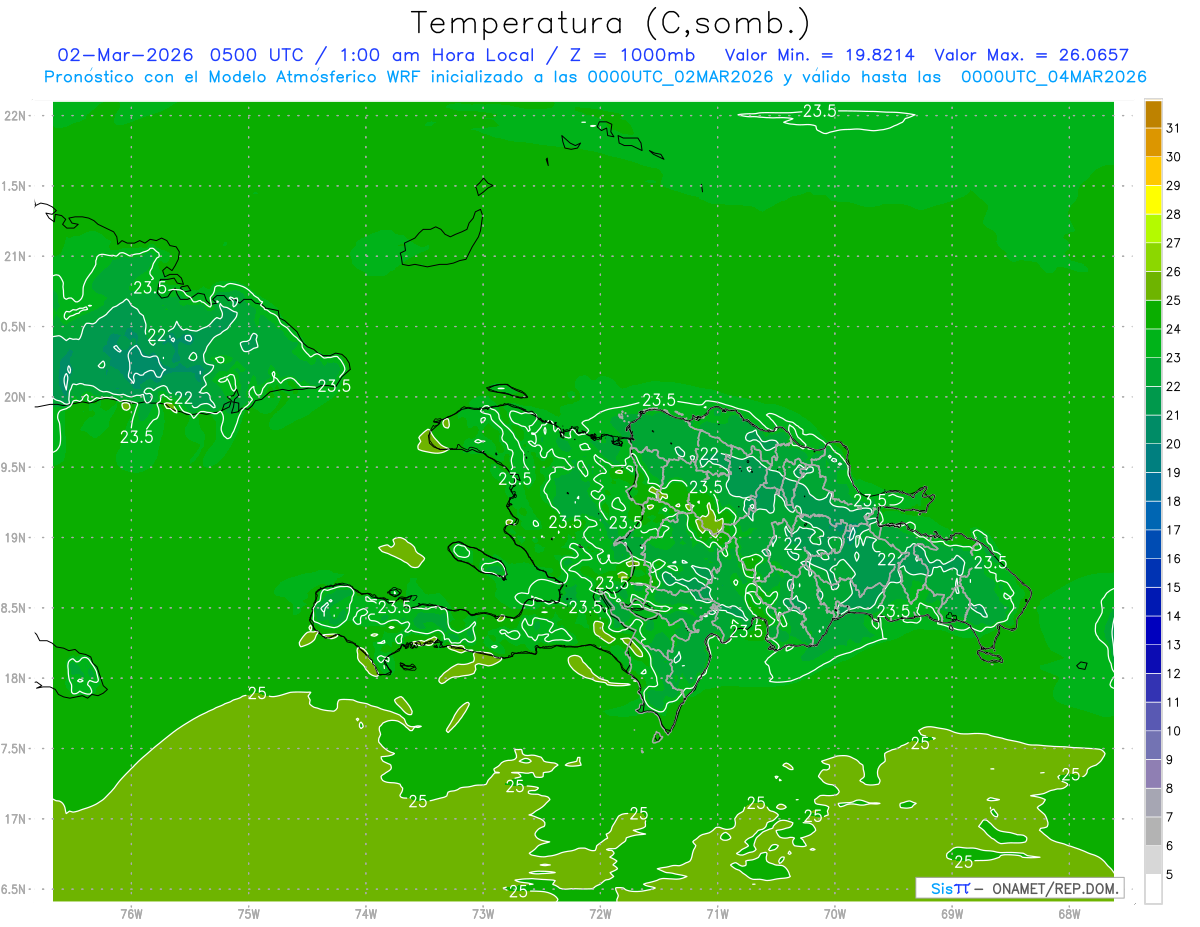Click the "74W" longitude axis label
Screen dimensions: 1200x927
[366, 914]
